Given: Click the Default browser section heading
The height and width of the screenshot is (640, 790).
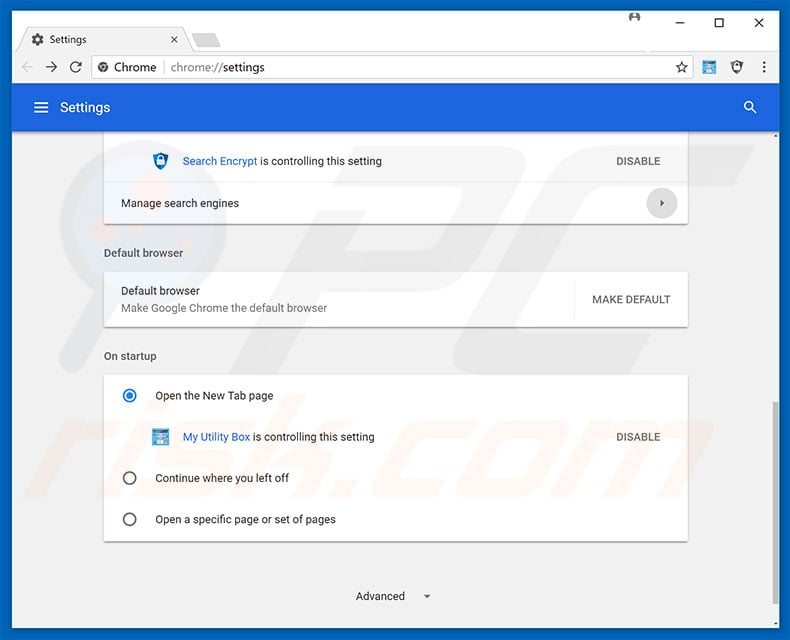Looking at the screenshot, I should pyautogui.click(x=143, y=253).
